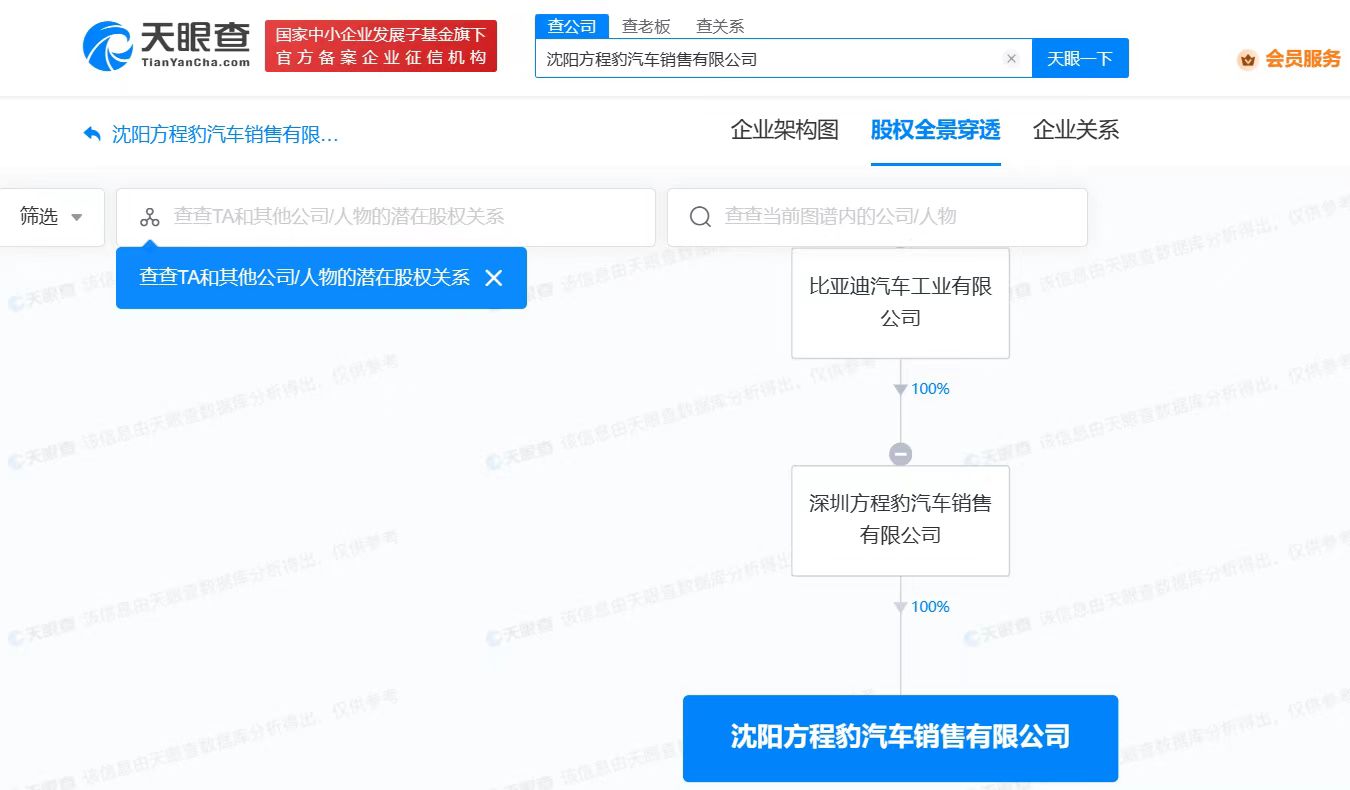Switch to the 查关系 tab
This screenshot has width=1350, height=790.
(x=720, y=27)
